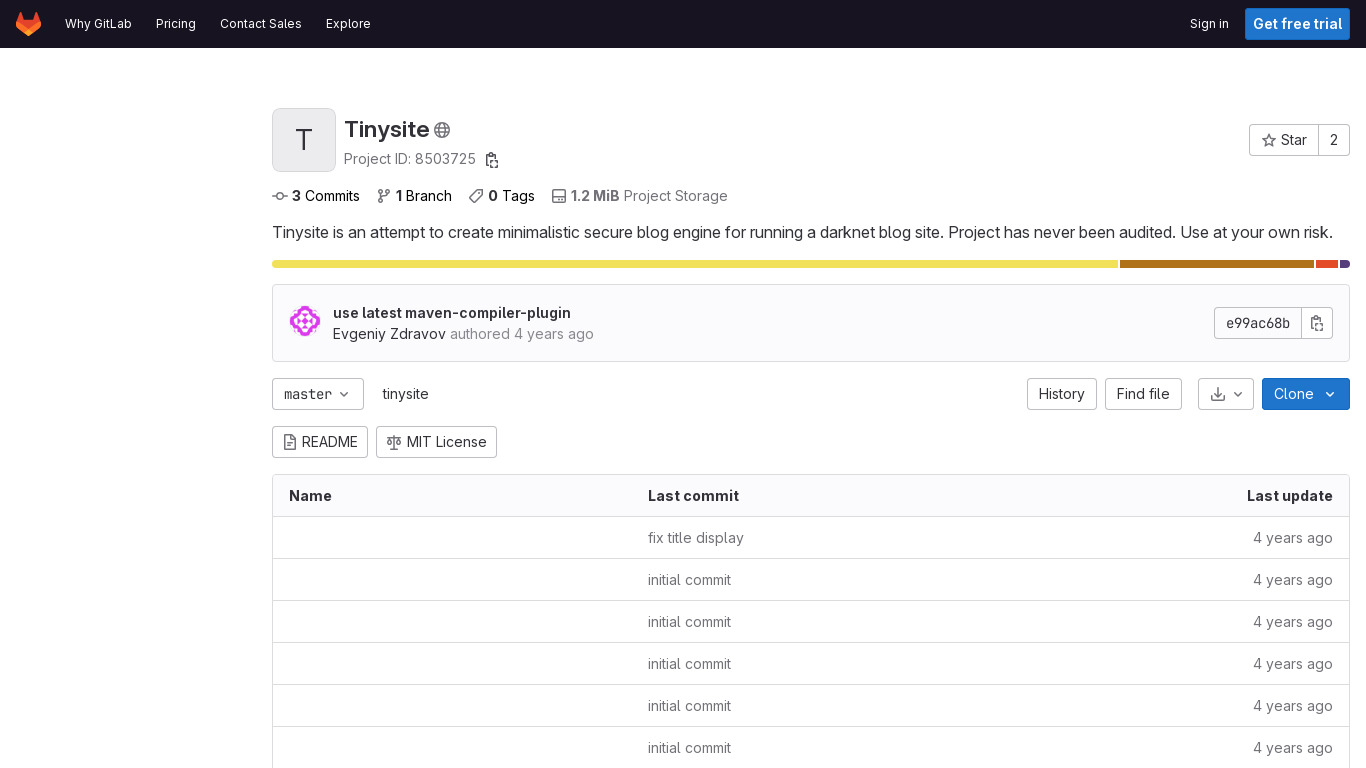
Task: Open the Explore menu item
Action: (348, 24)
